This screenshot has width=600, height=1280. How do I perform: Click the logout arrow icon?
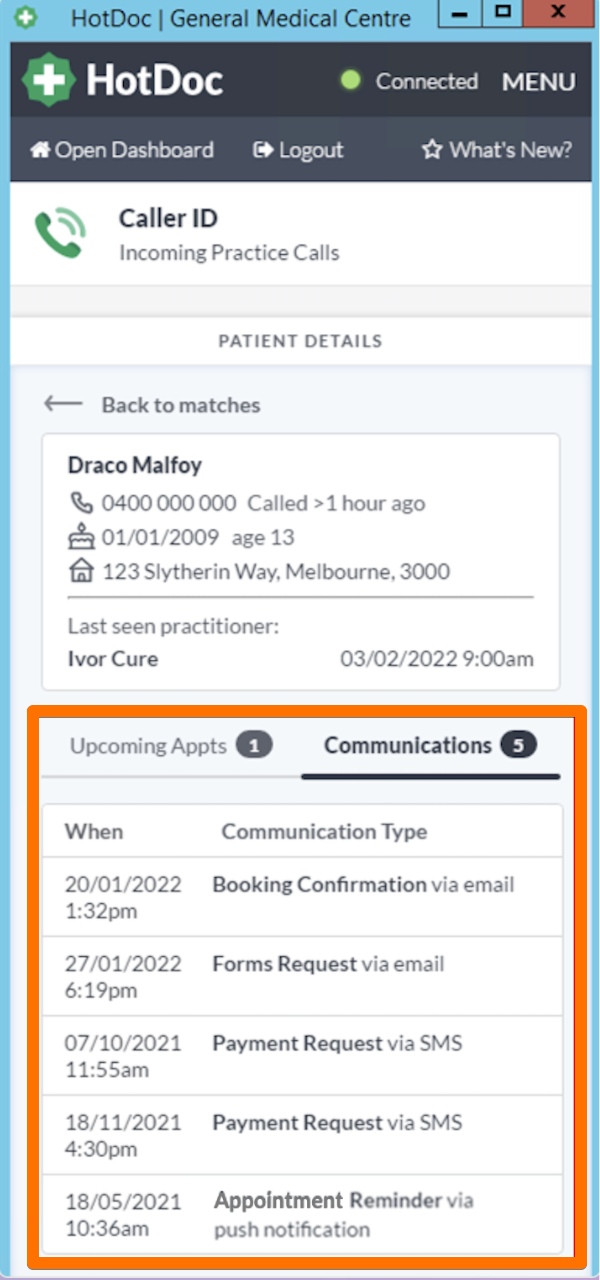[x=264, y=150]
